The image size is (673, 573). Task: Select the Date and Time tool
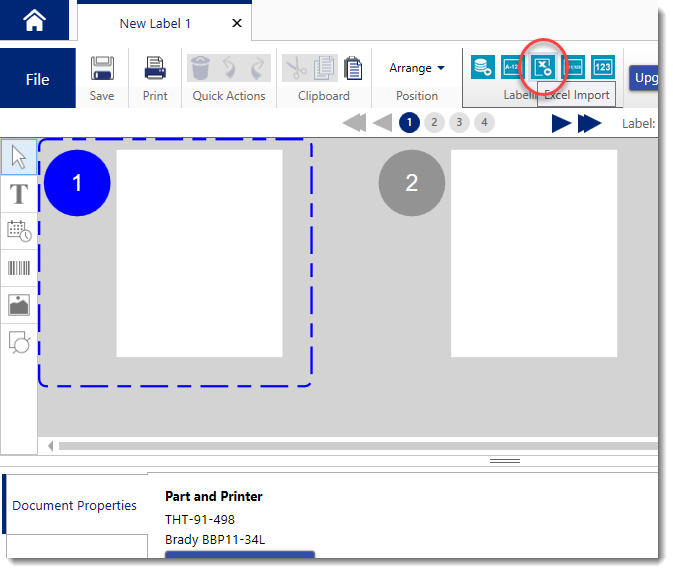coord(18,231)
